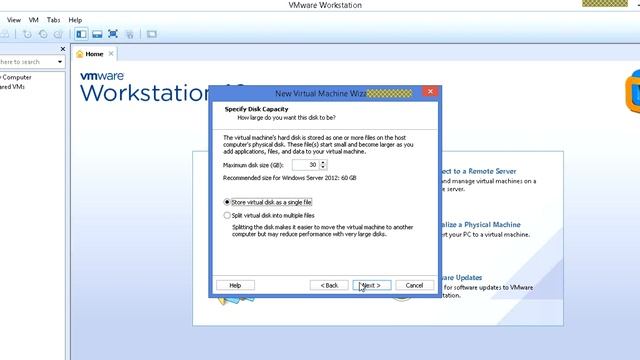Click the vmware Workstation logo text

point(144,88)
